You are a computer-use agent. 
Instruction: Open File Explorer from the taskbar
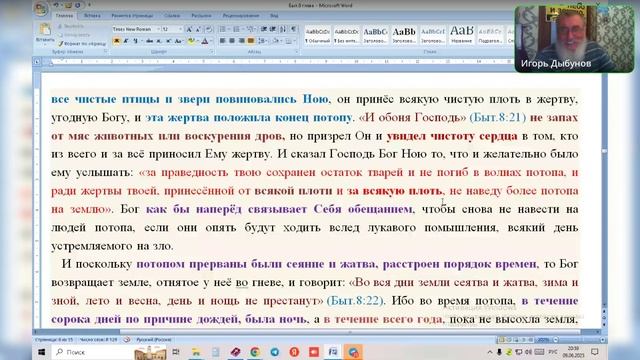196,352
